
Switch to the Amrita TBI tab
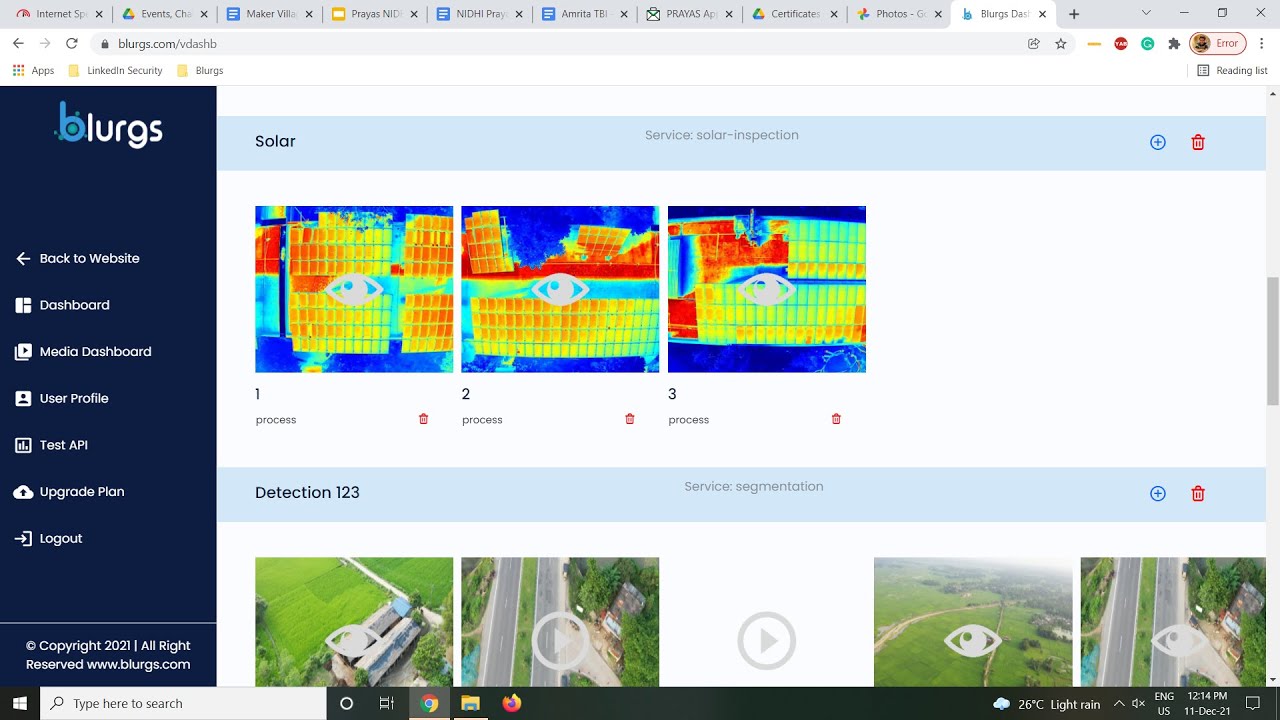(x=584, y=14)
